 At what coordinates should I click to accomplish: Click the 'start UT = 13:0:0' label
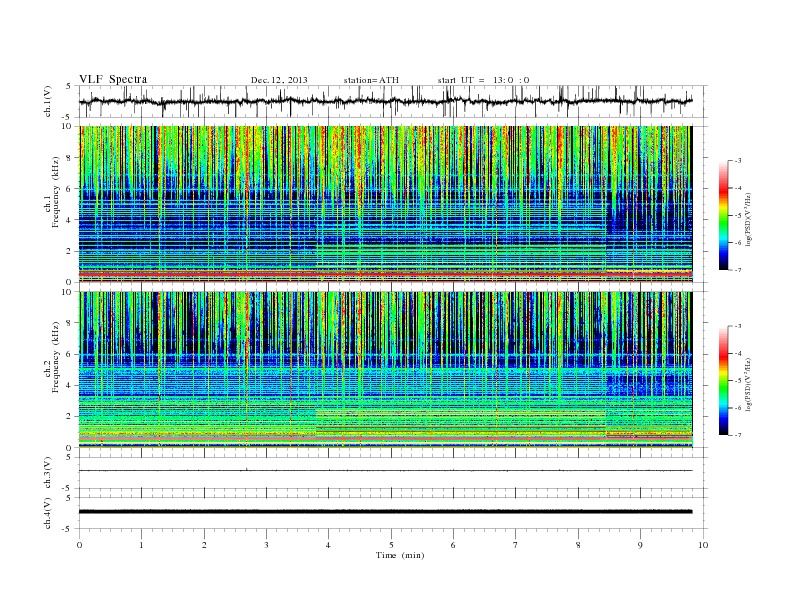(x=483, y=80)
